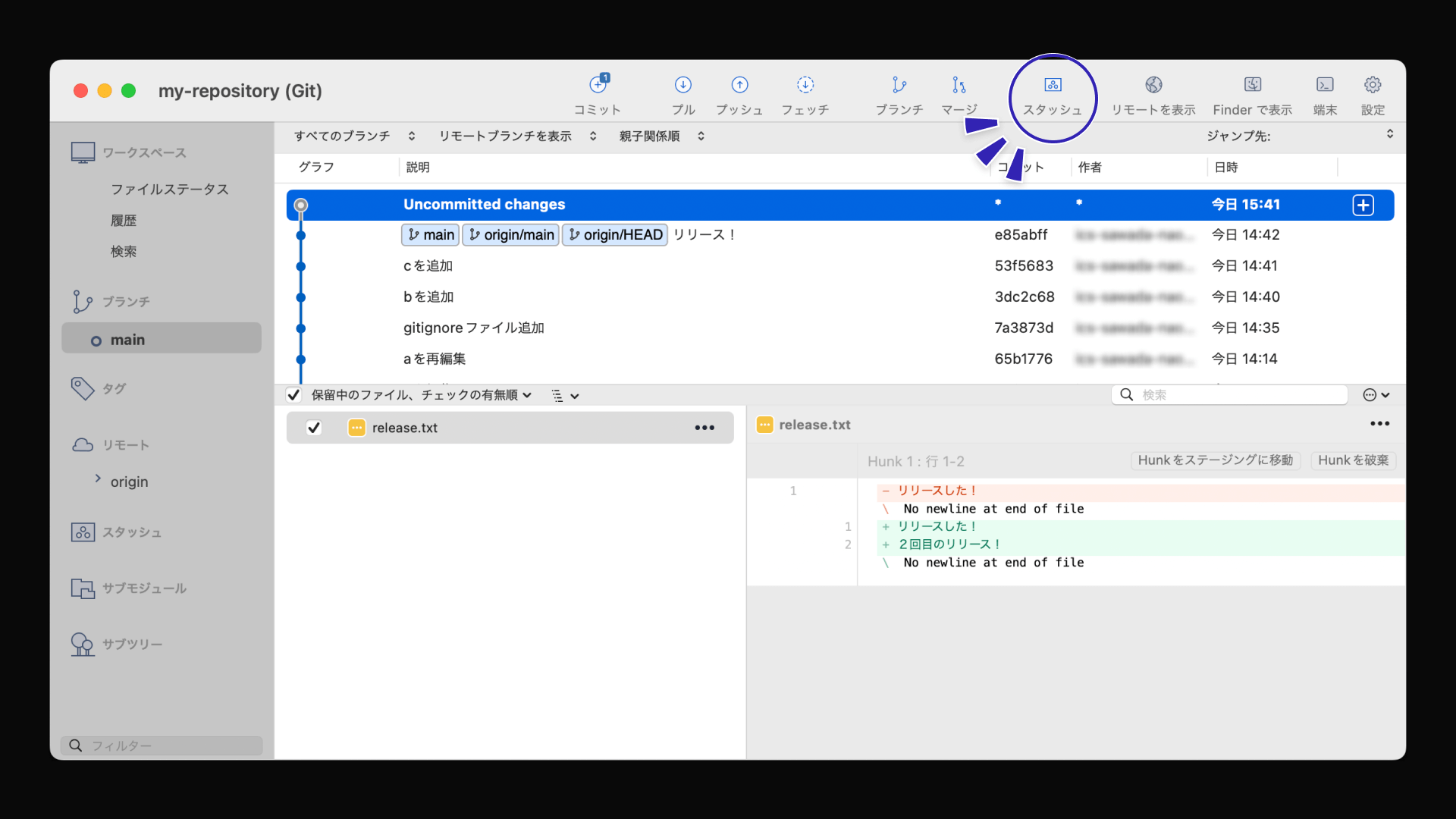Click the main branch label badge
Screen dimensions: 1456x819
click(431, 235)
